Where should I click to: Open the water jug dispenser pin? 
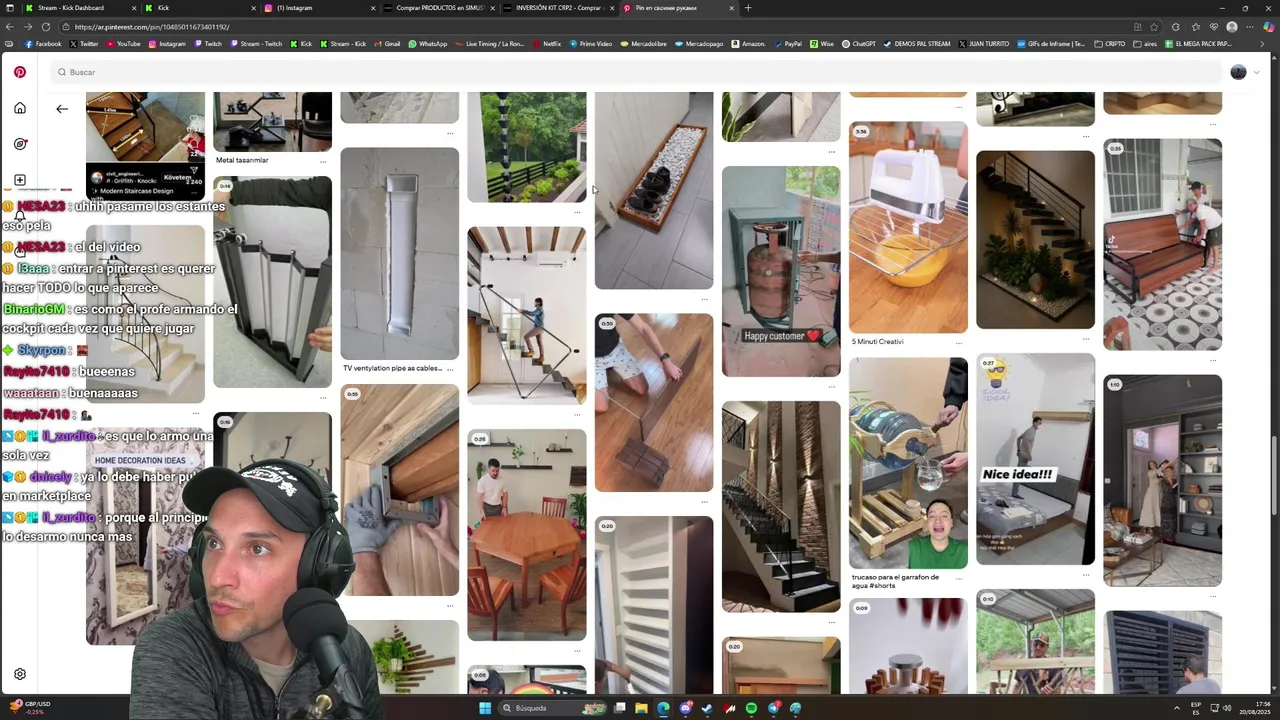click(x=908, y=463)
